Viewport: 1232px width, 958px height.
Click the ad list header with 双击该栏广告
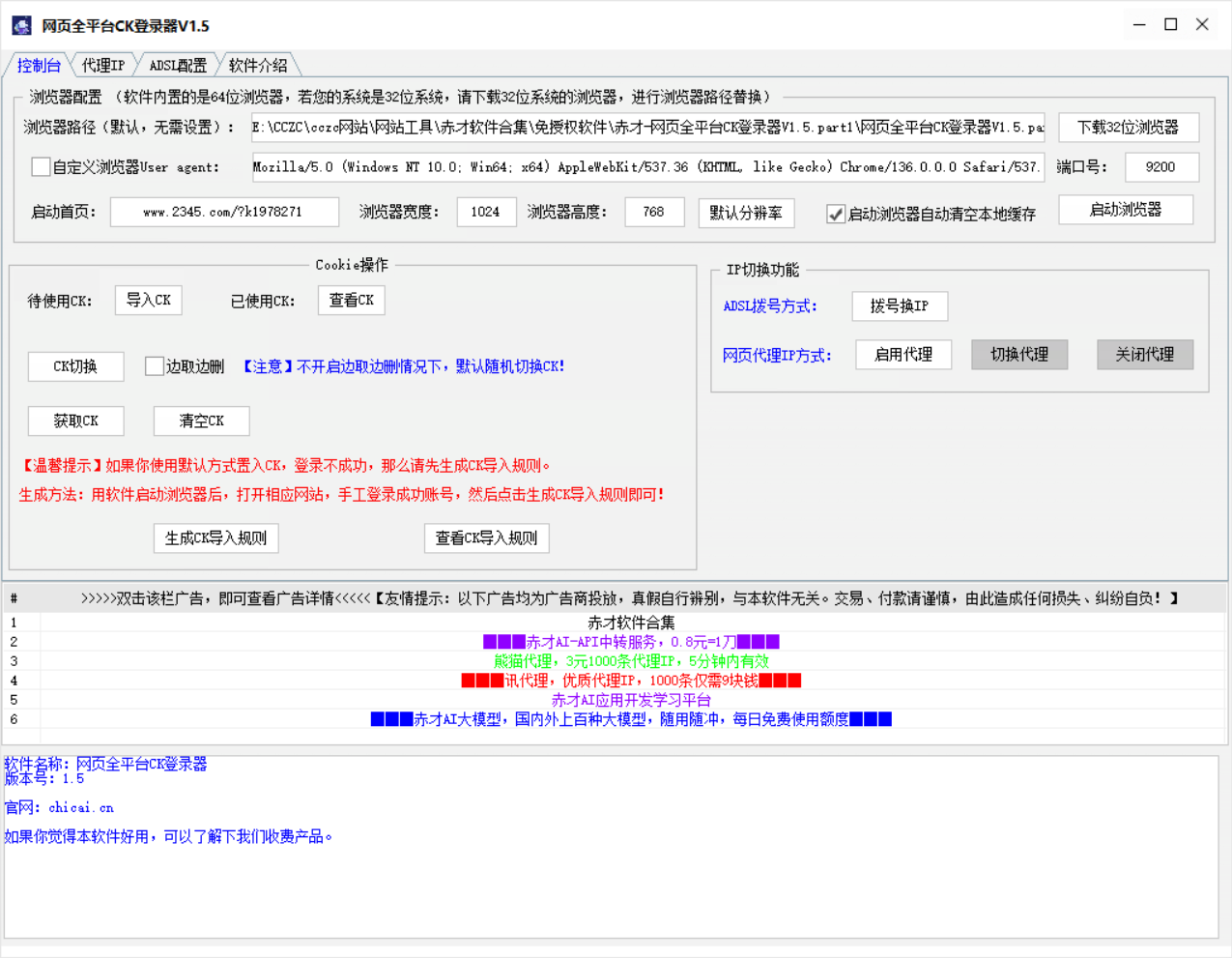pos(631,599)
